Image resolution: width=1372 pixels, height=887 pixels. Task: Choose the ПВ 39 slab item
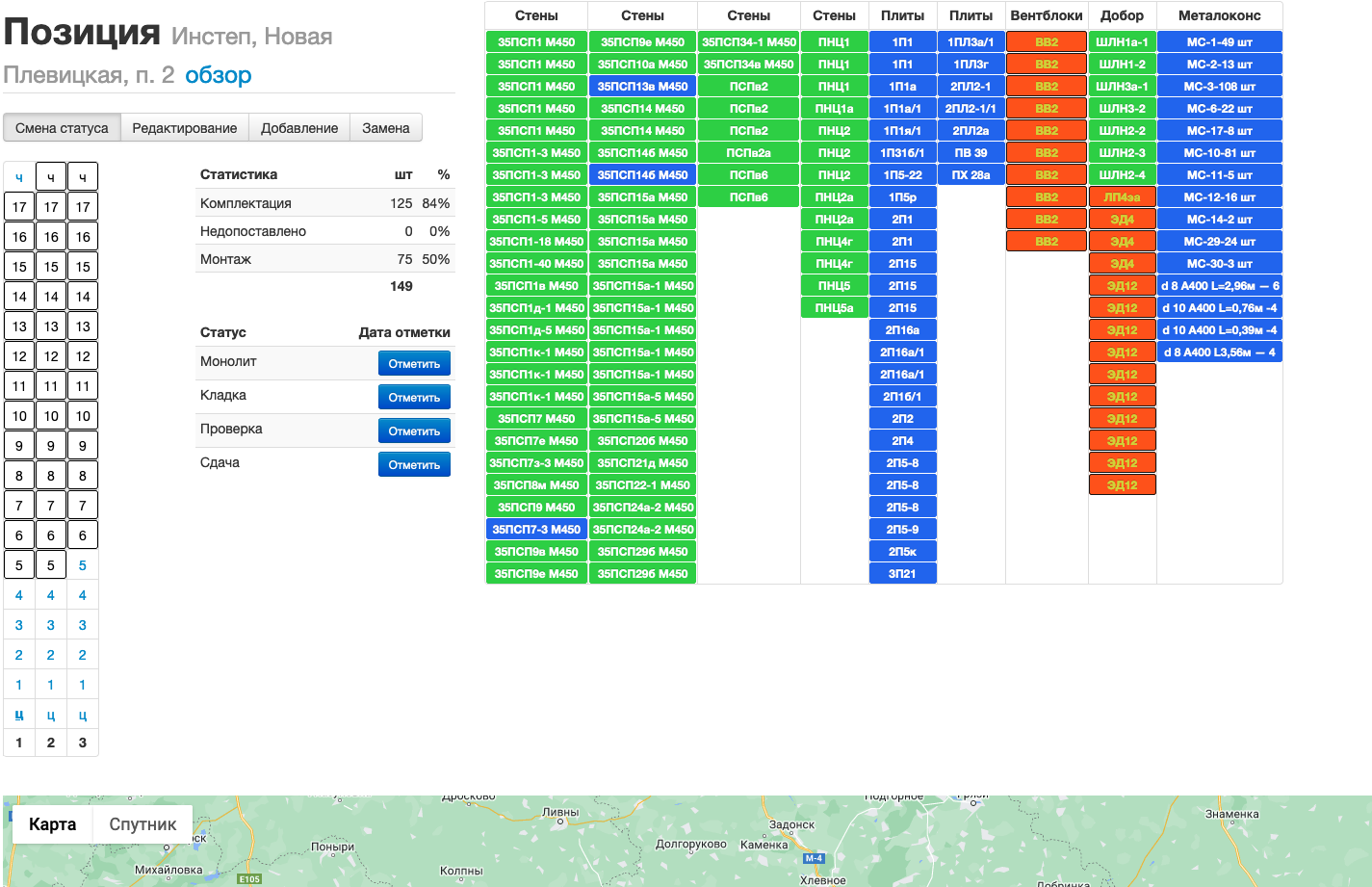[971, 153]
